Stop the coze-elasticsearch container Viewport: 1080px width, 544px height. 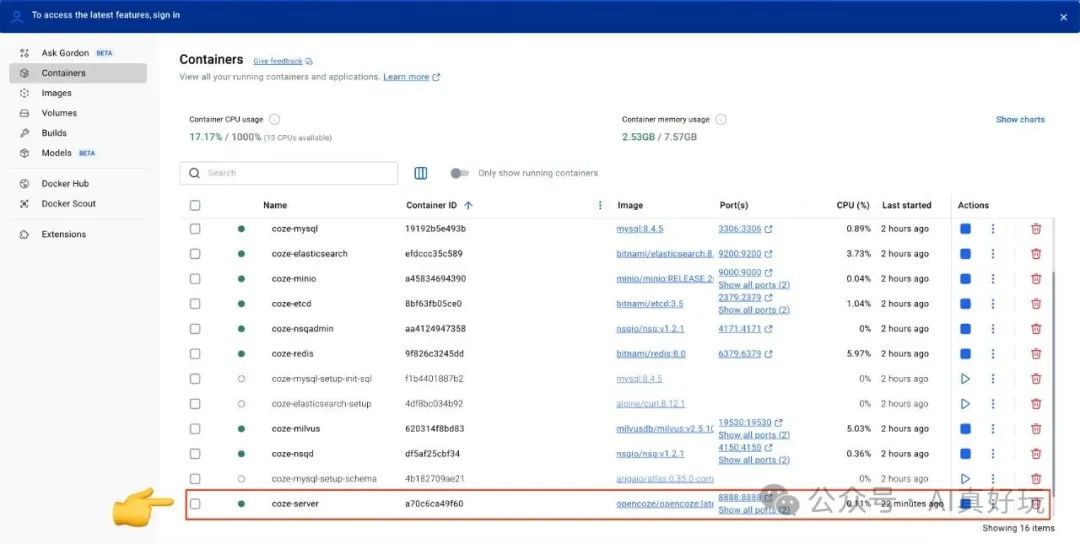965,253
